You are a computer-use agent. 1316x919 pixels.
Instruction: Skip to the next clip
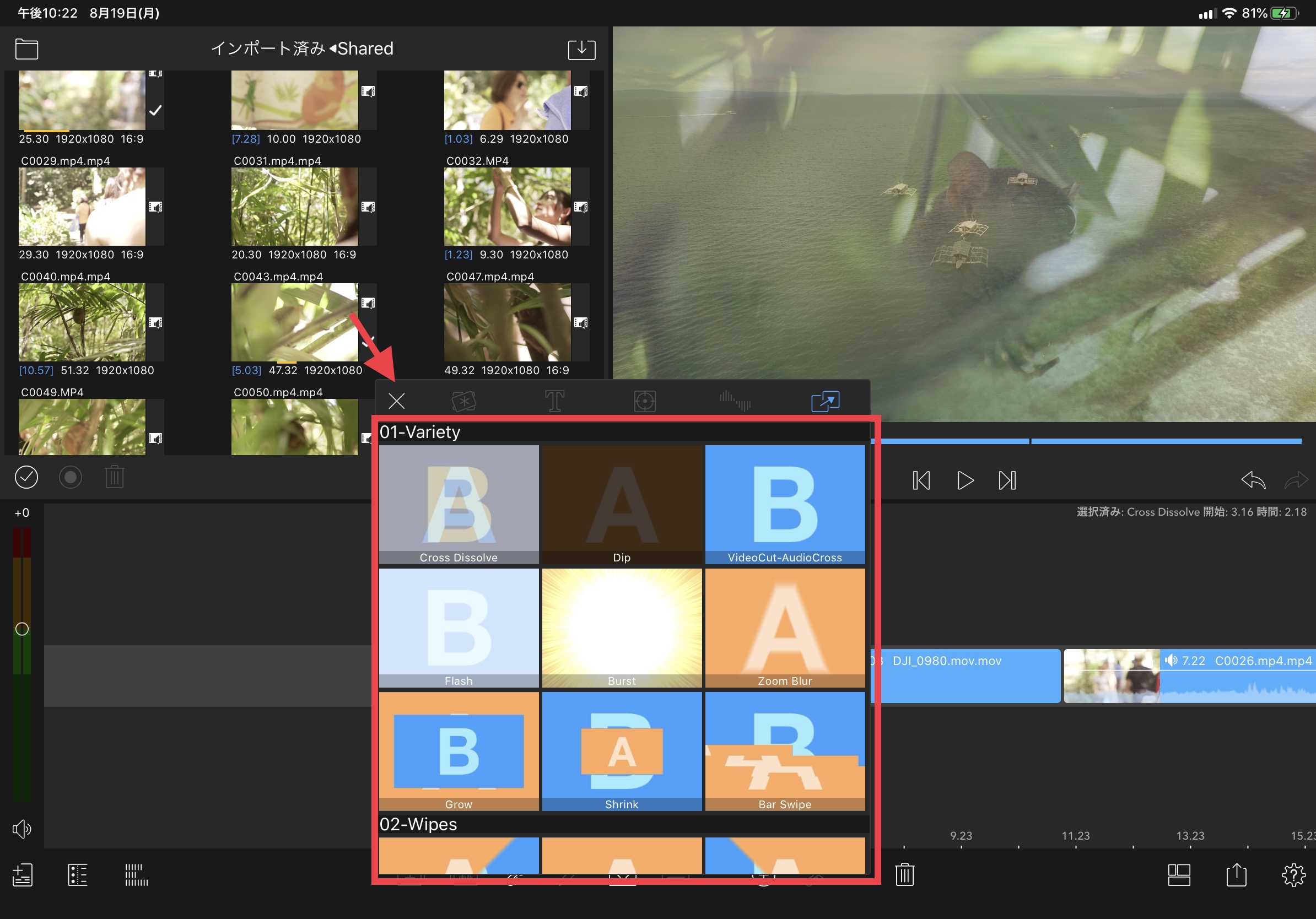tap(1007, 480)
